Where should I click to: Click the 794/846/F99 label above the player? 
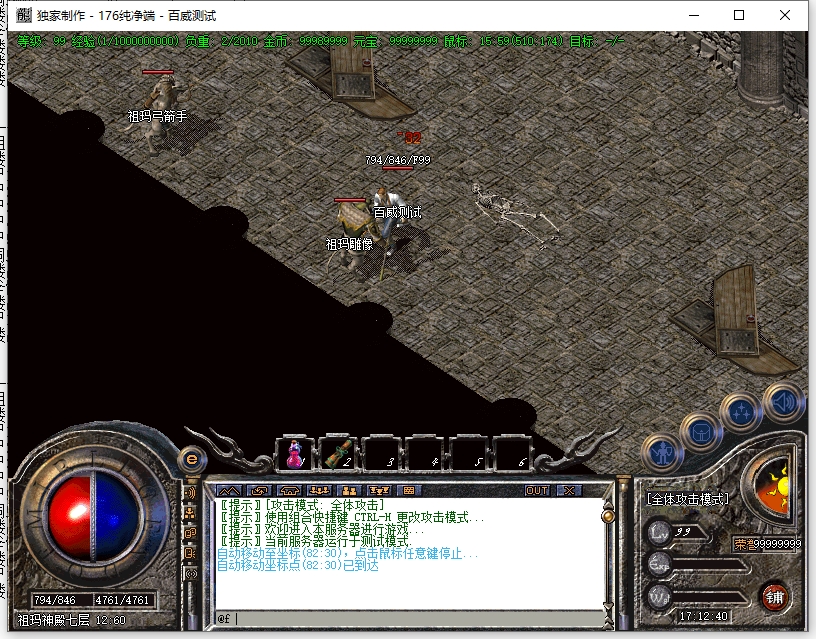point(398,160)
